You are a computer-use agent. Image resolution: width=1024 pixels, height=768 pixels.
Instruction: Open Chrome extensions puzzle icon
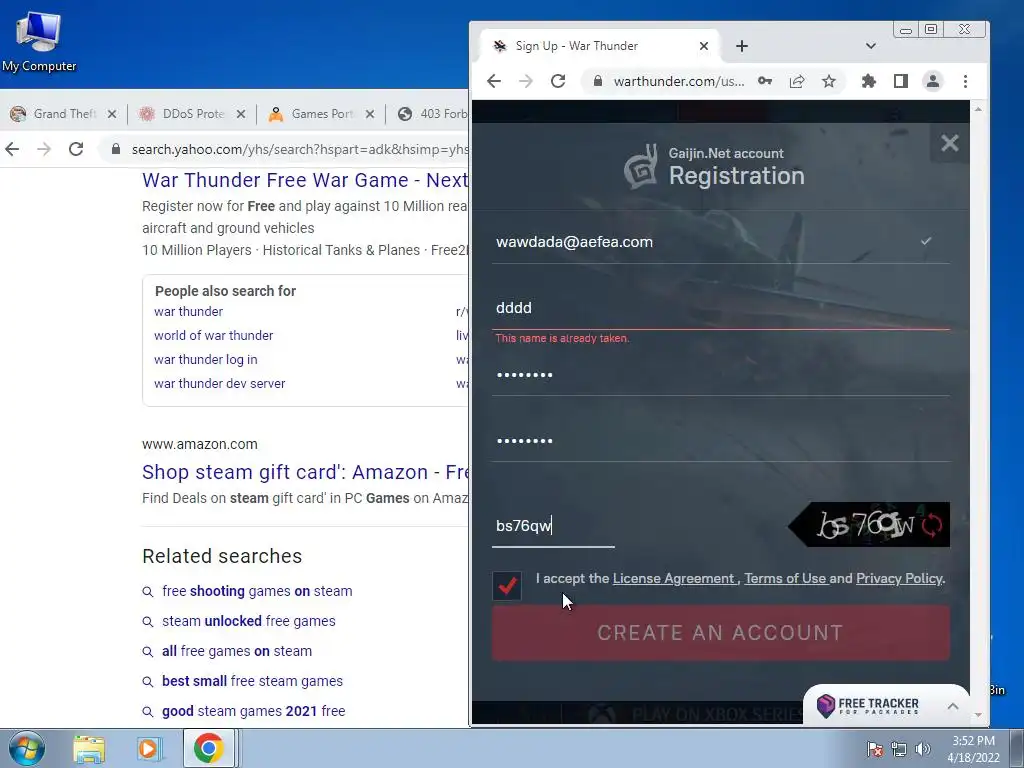[x=869, y=81]
